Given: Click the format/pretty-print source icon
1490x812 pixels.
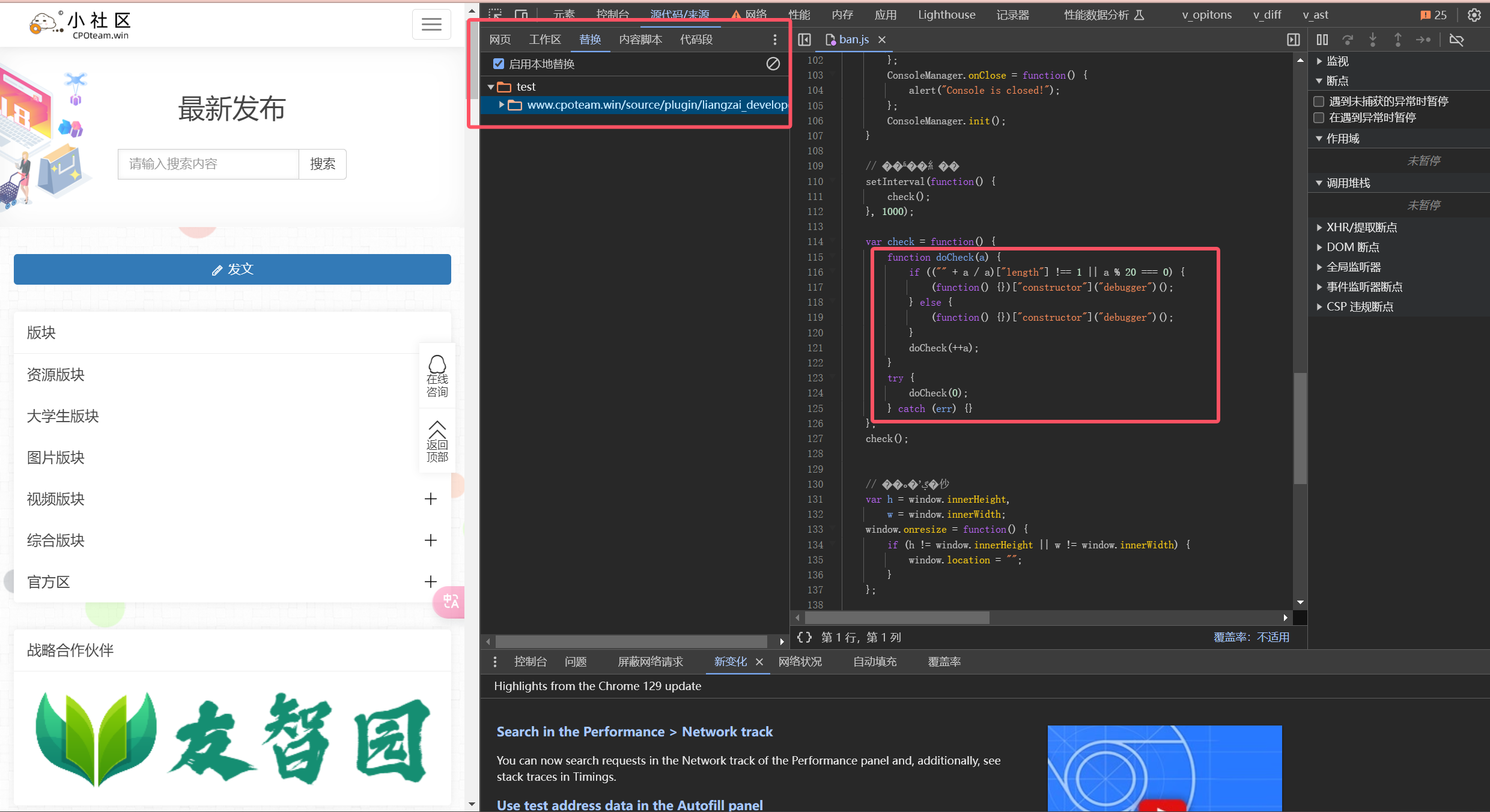Looking at the screenshot, I should (x=805, y=638).
